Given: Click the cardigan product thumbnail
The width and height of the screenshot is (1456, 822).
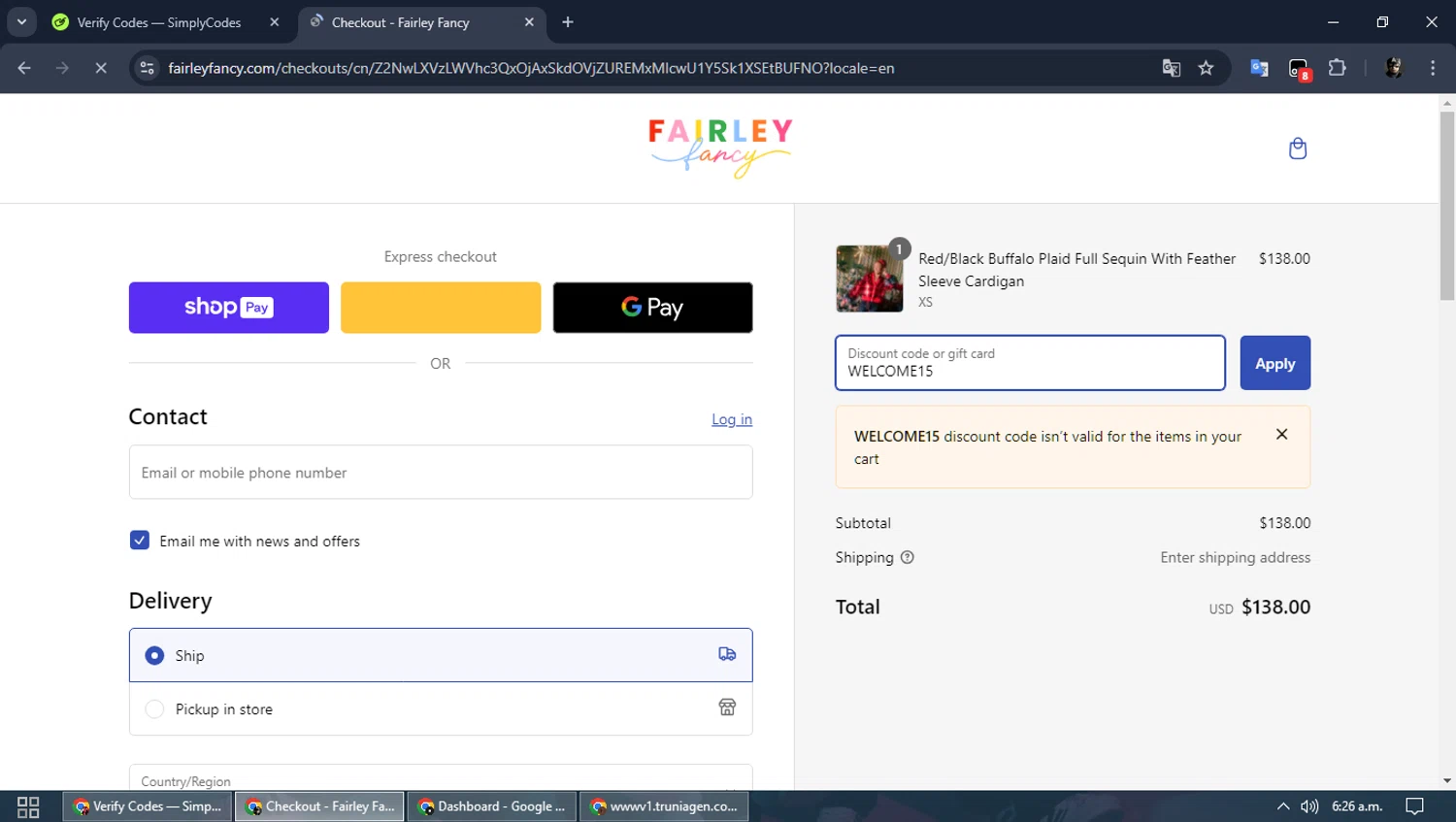Looking at the screenshot, I should pyautogui.click(x=870, y=279).
